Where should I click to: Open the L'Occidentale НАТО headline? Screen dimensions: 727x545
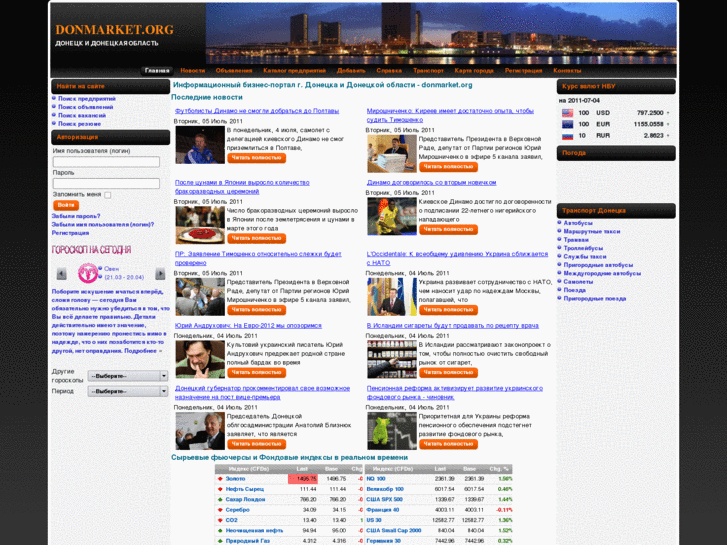[x=457, y=258]
